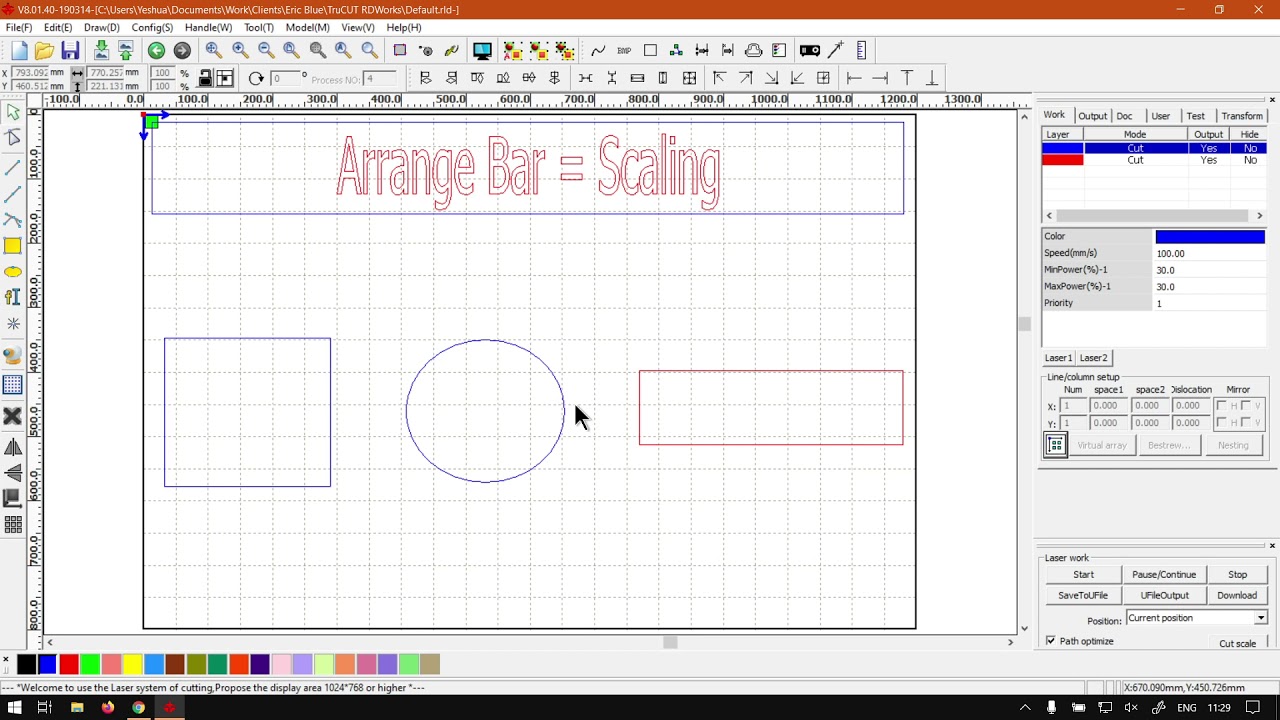Create a new document with the blank page icon
Viewport: 1280px width, 720px height.
19,51
